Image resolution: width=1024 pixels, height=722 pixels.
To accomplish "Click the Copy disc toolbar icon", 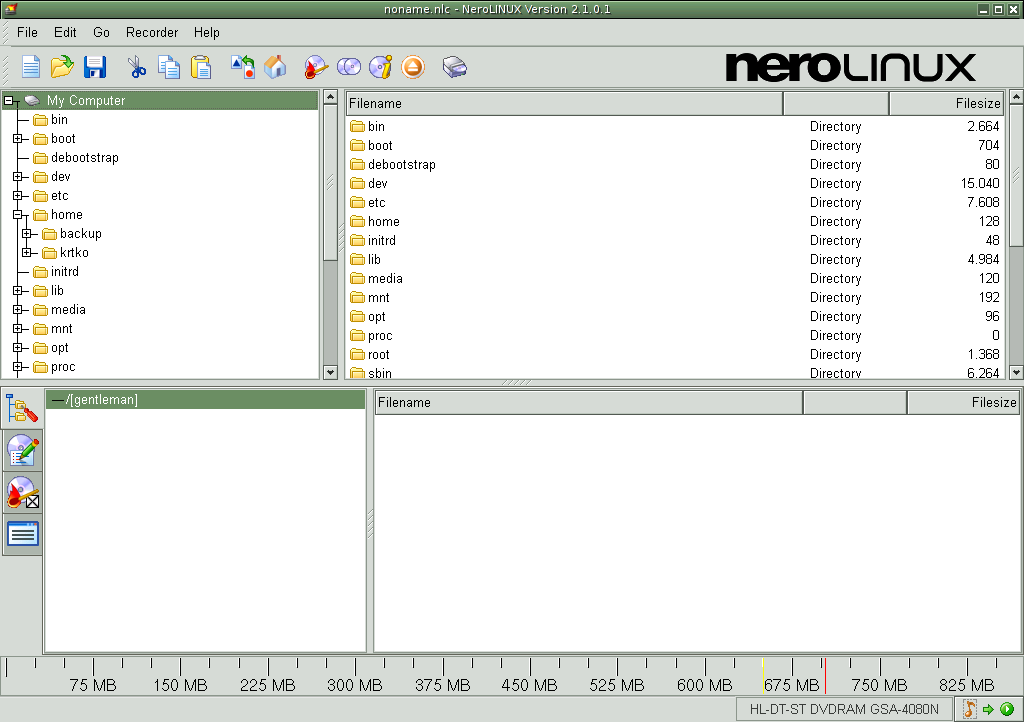I will 349,67.
